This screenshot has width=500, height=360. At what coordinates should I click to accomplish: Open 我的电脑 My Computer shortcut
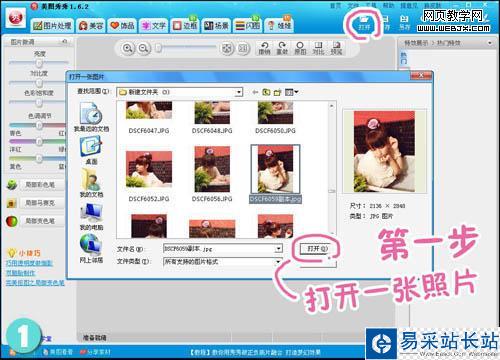(91, 216)
